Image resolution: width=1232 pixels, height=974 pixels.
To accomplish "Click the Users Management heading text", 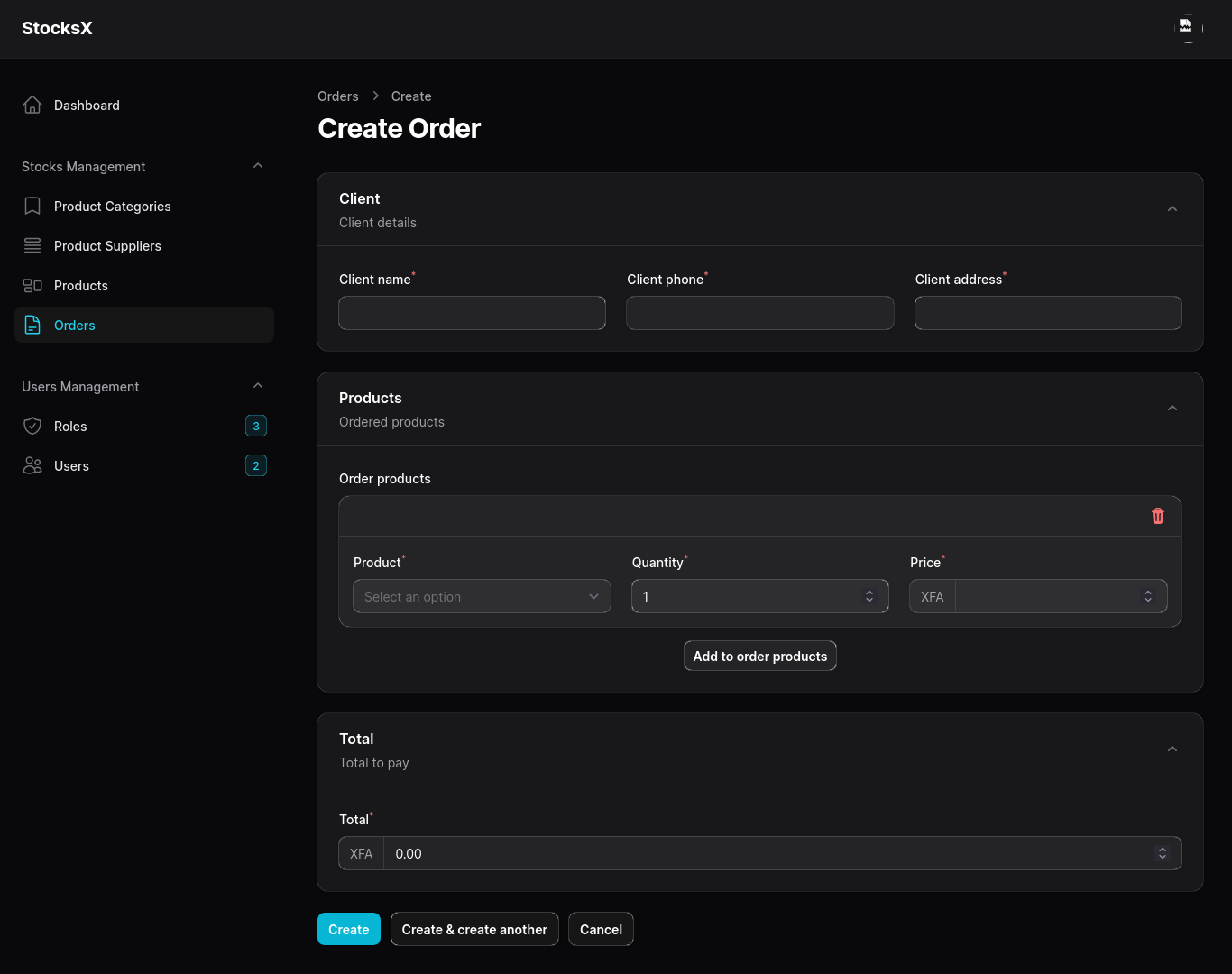I will [80, 387].
